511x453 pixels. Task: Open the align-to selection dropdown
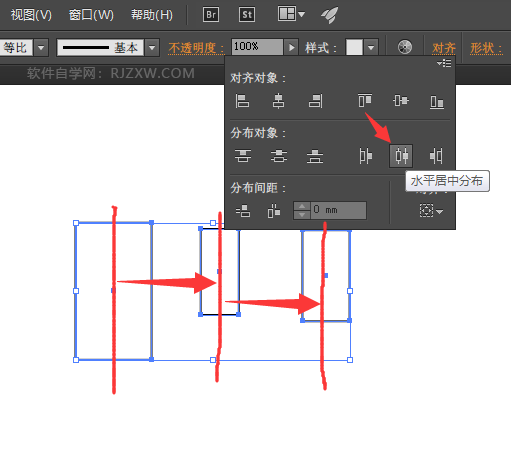click(431, 211)
